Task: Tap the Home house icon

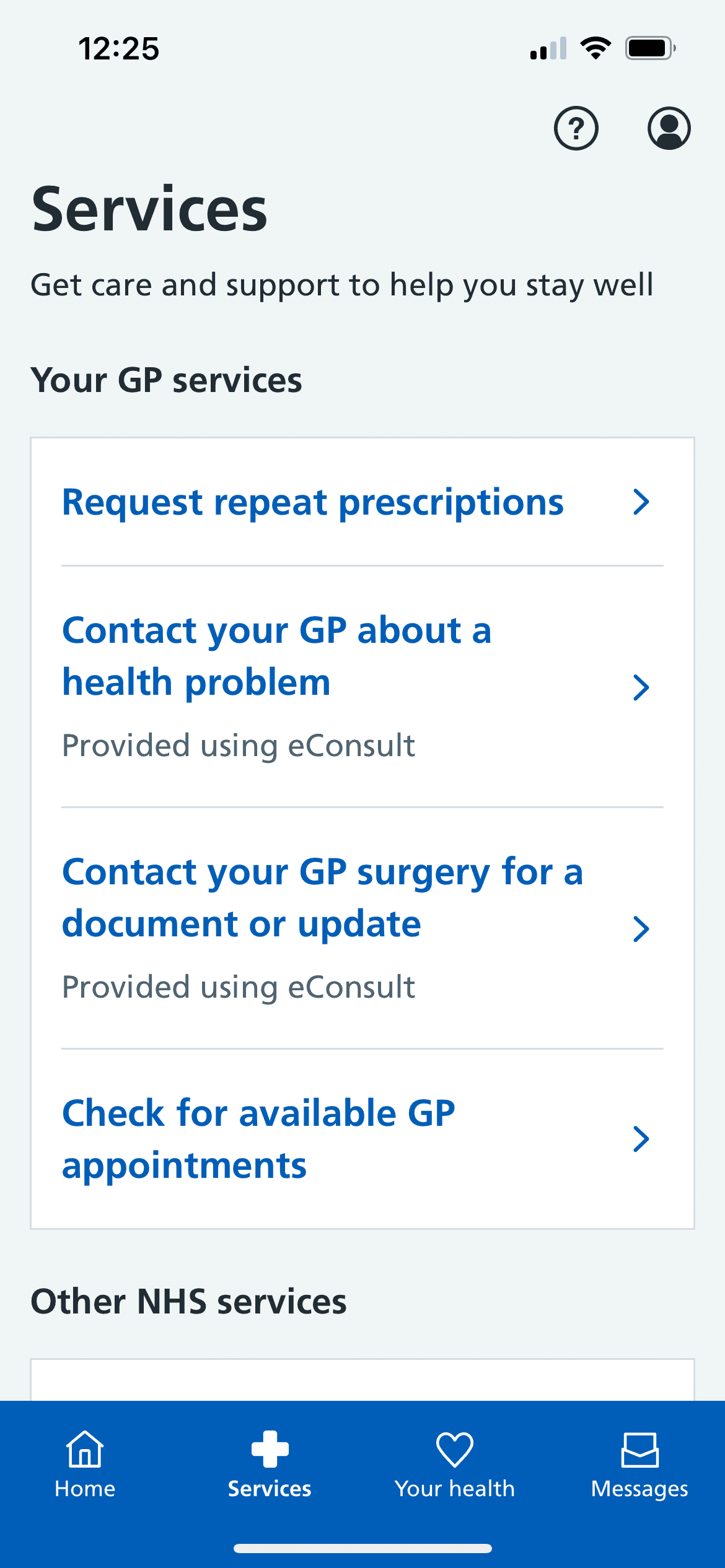Action: pos(85,1449)
